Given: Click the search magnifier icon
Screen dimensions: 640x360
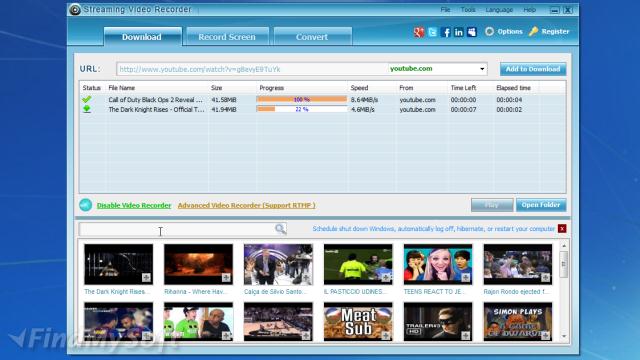Looking at the screenshot, I should pos(280,229).
